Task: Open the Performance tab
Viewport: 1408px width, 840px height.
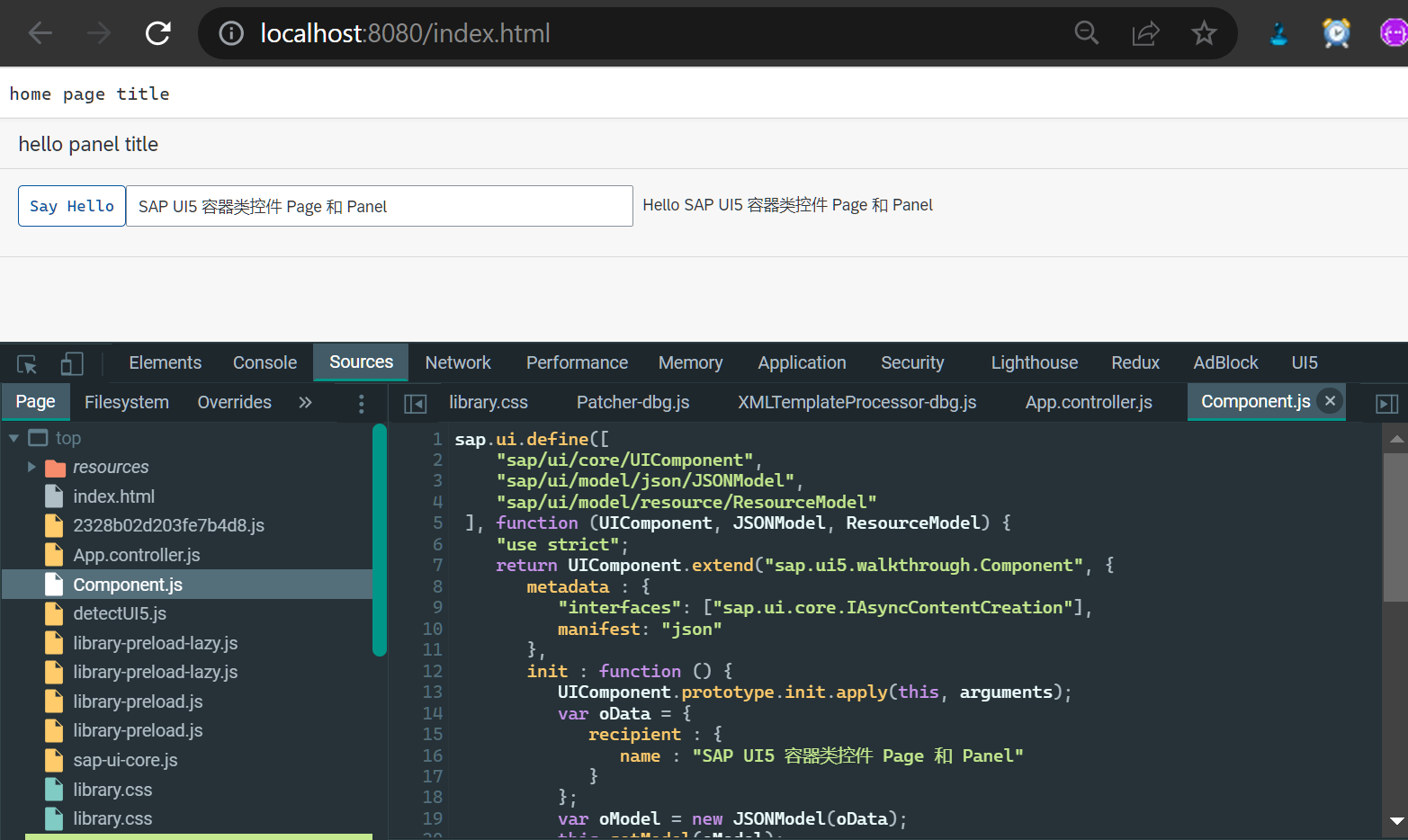Action: click(577, 362)
